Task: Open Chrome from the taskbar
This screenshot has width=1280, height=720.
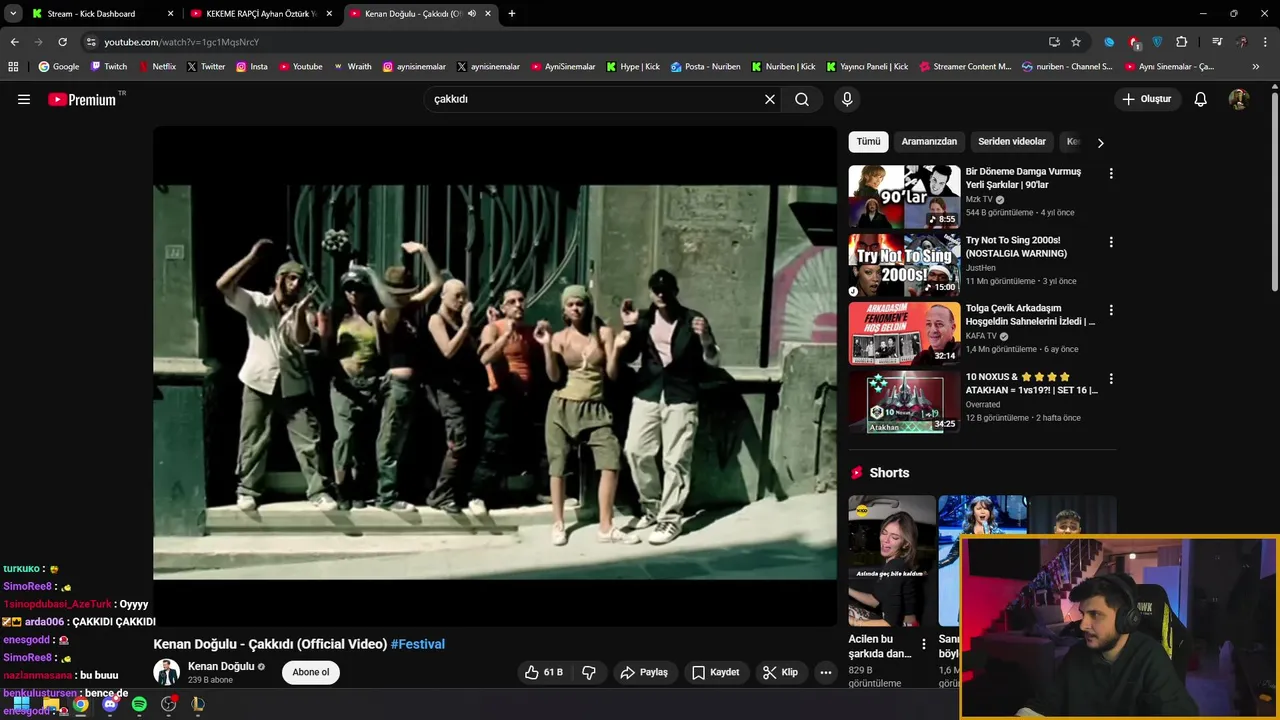Action: coord(80,704)
